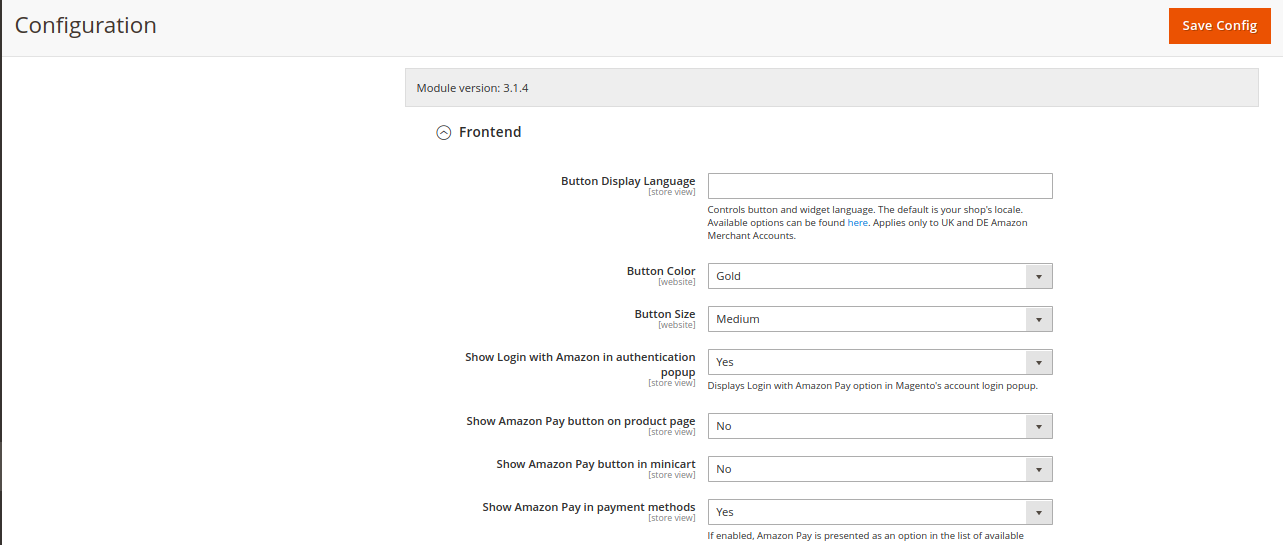Focus the Button Display Language field
The width and height of the screenshot is (1283, 545).
coord(880,186)
